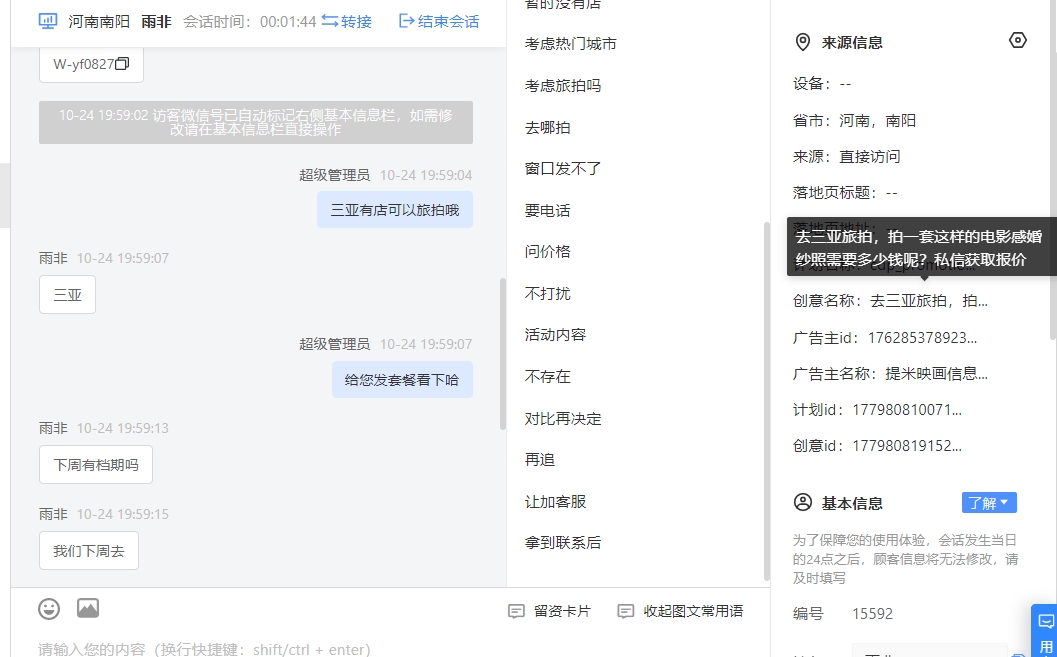Click the 编号 value 15592

[872, 614]
